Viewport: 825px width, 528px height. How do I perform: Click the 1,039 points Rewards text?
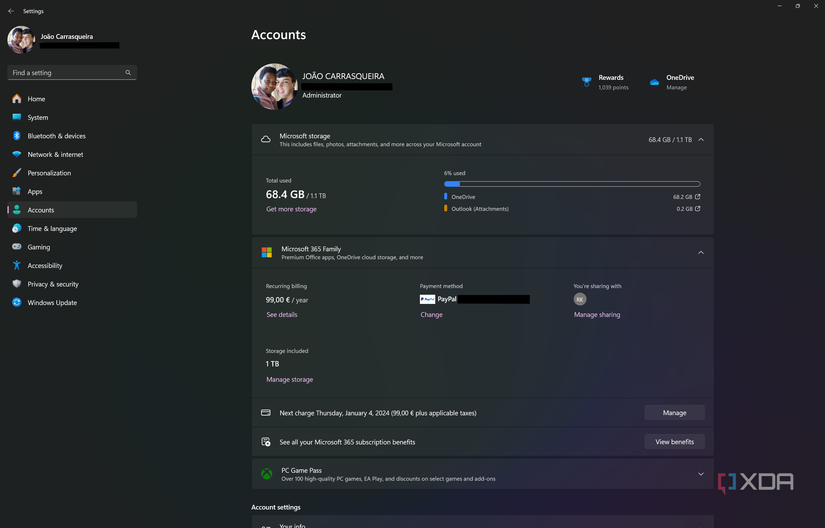(x=613, y=87)
